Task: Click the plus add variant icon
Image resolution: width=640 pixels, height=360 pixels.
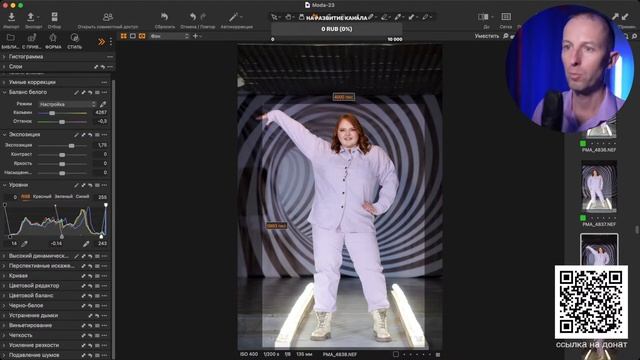Action: coord(195,36)
